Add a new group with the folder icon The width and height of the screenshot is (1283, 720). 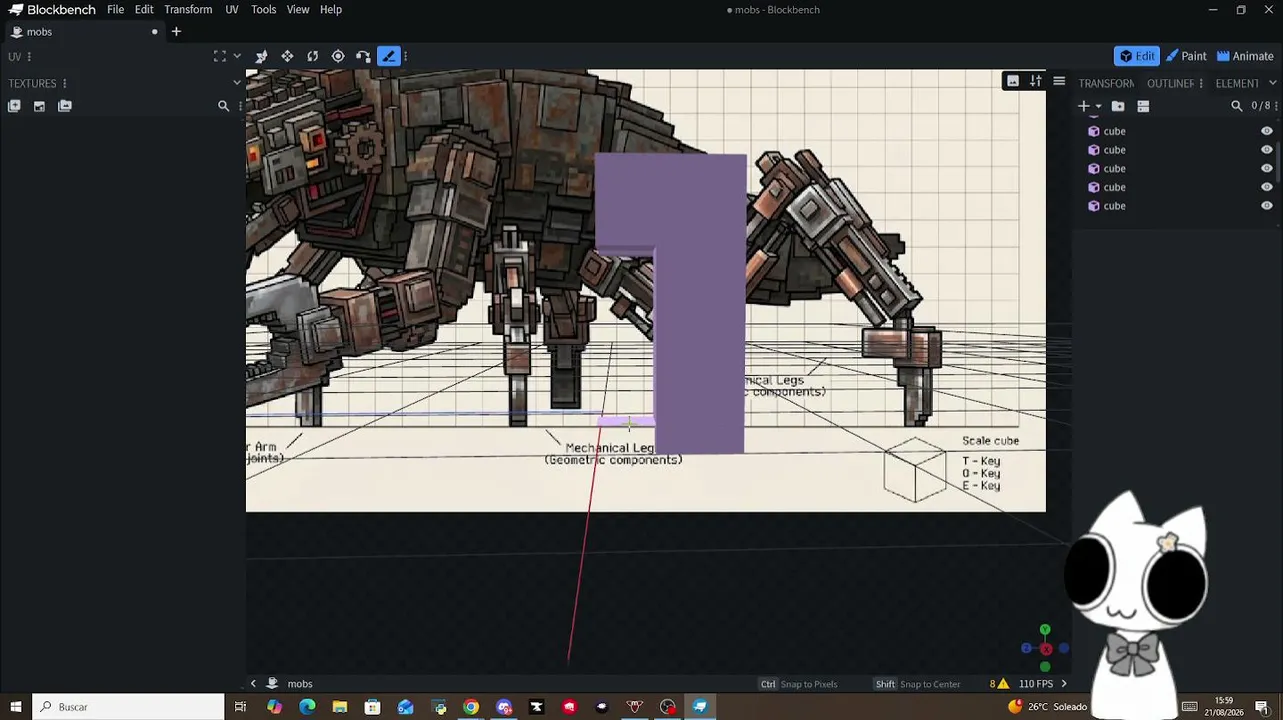(1118, 106)
